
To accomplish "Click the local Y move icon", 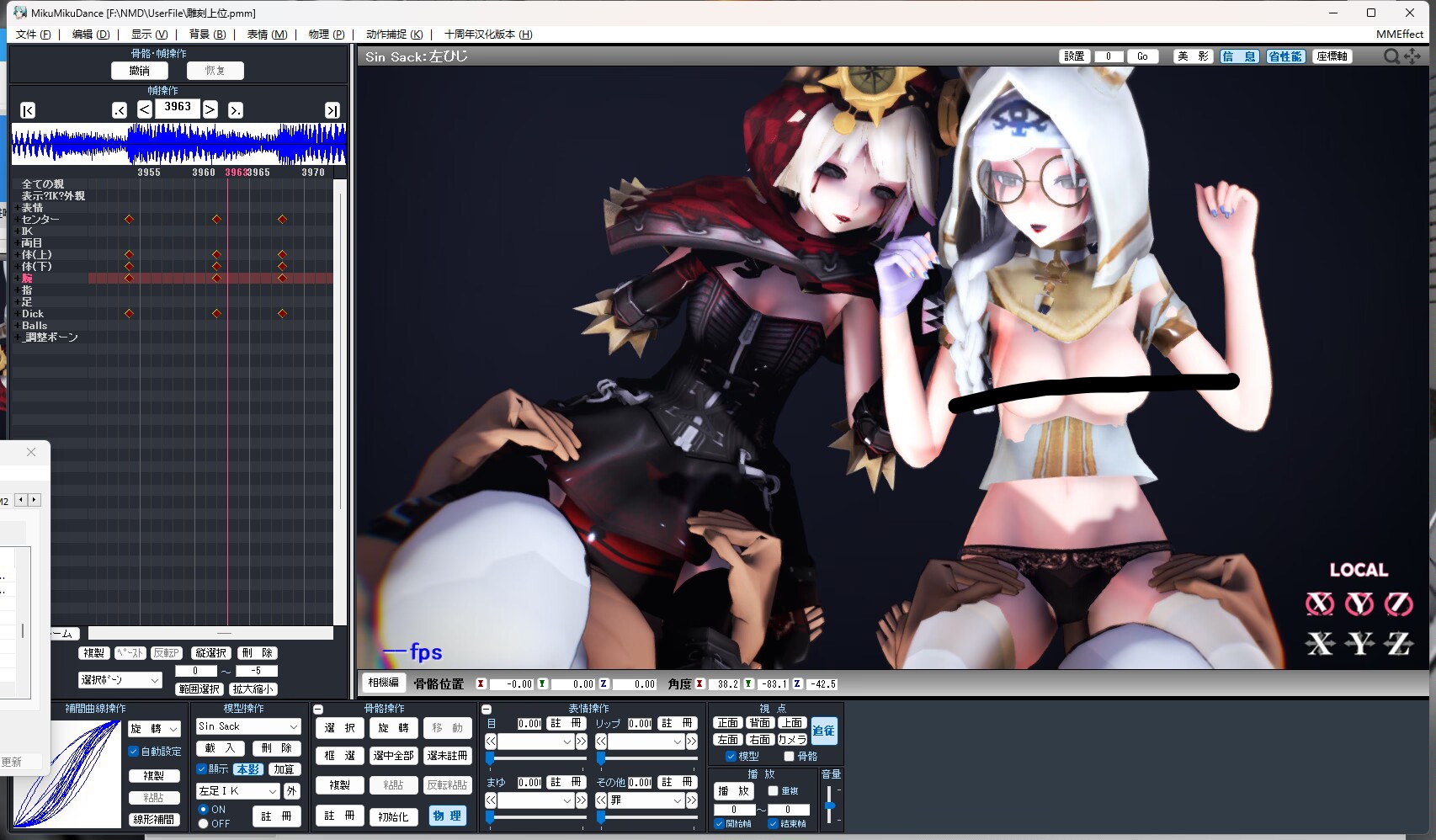I will (x=1359, y=644).
